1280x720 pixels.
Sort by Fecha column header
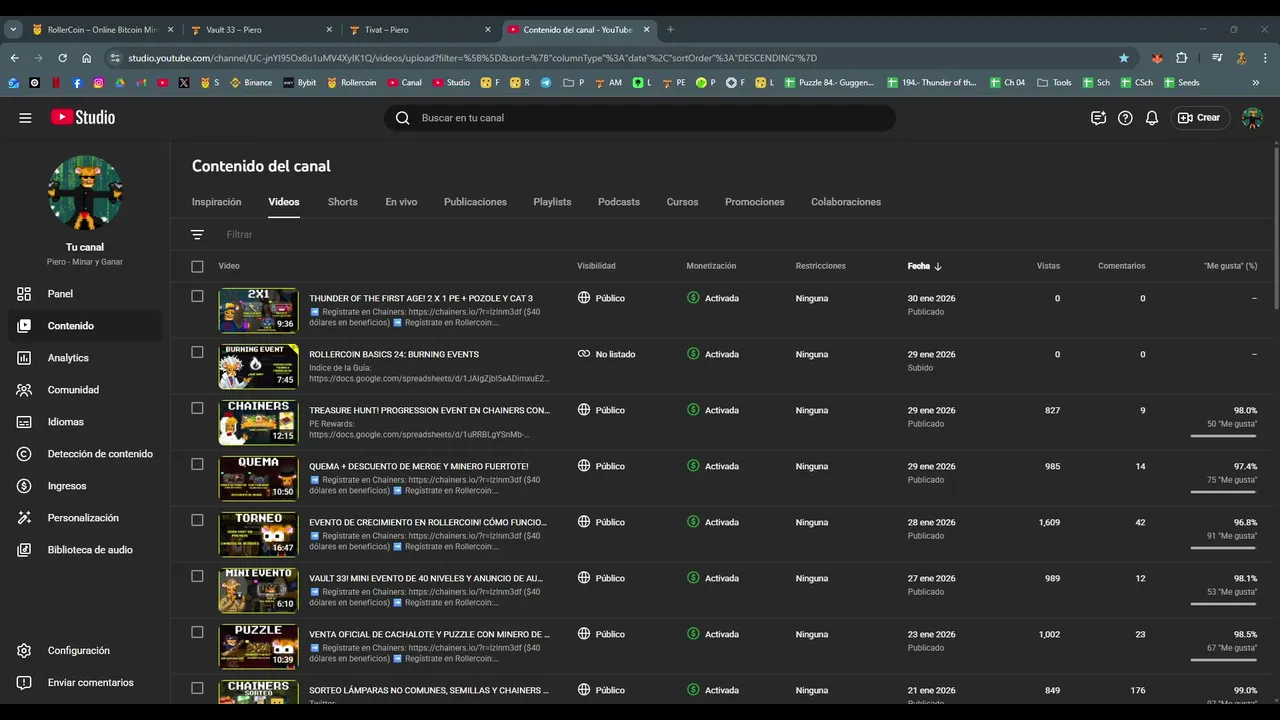pos(924,266)
